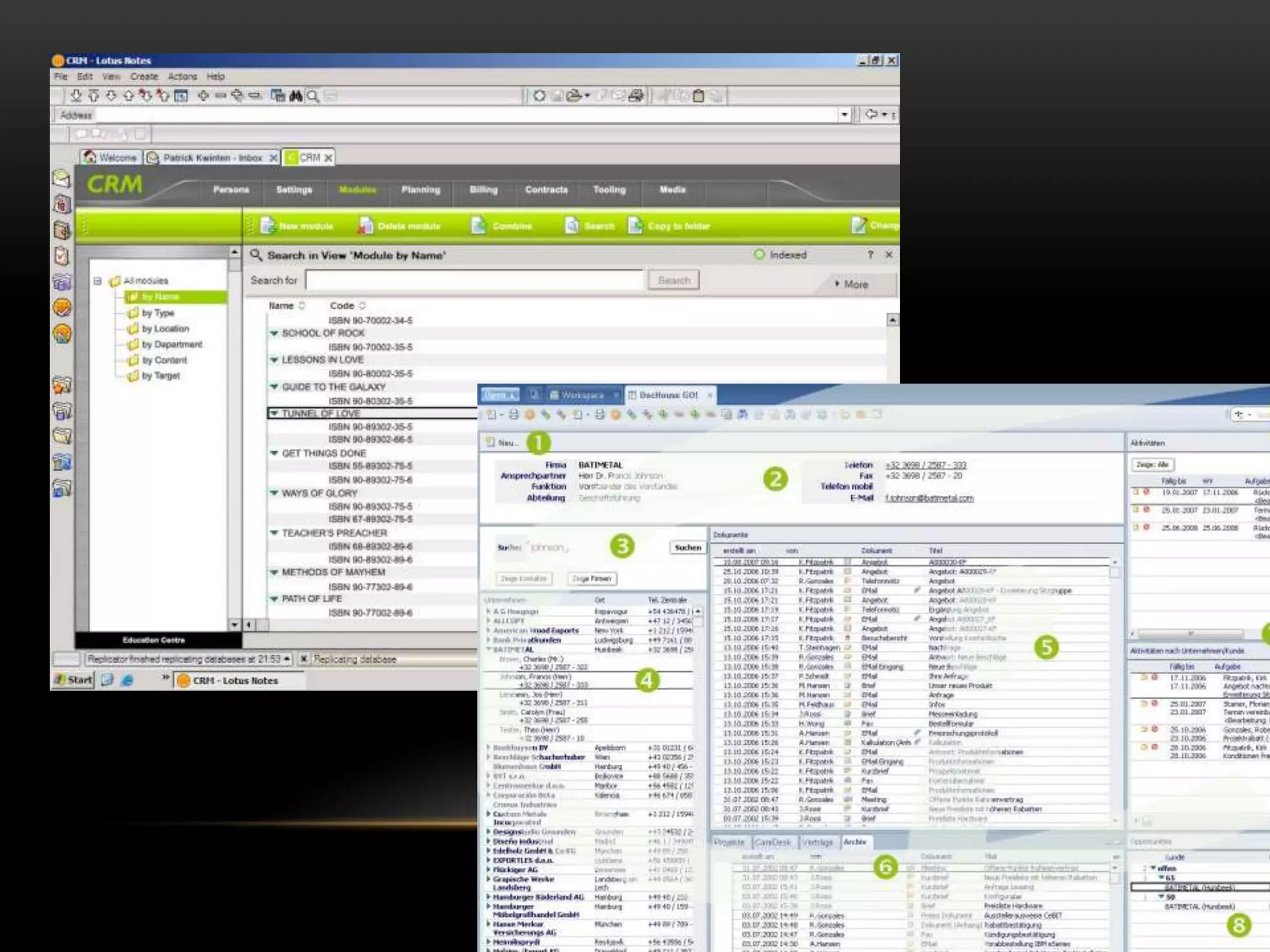This screenshot has height=952, width=1270.
Task: Open the Planning navigation tab
Action: 420,190
